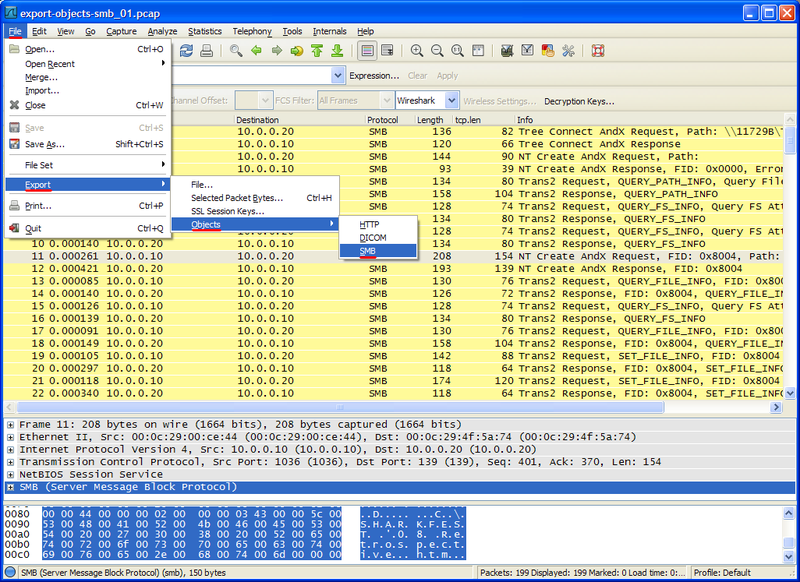Click the Go to packet icon
This screenshot has height=582, width=800.
pyautogui.click(x=296, y=50)
